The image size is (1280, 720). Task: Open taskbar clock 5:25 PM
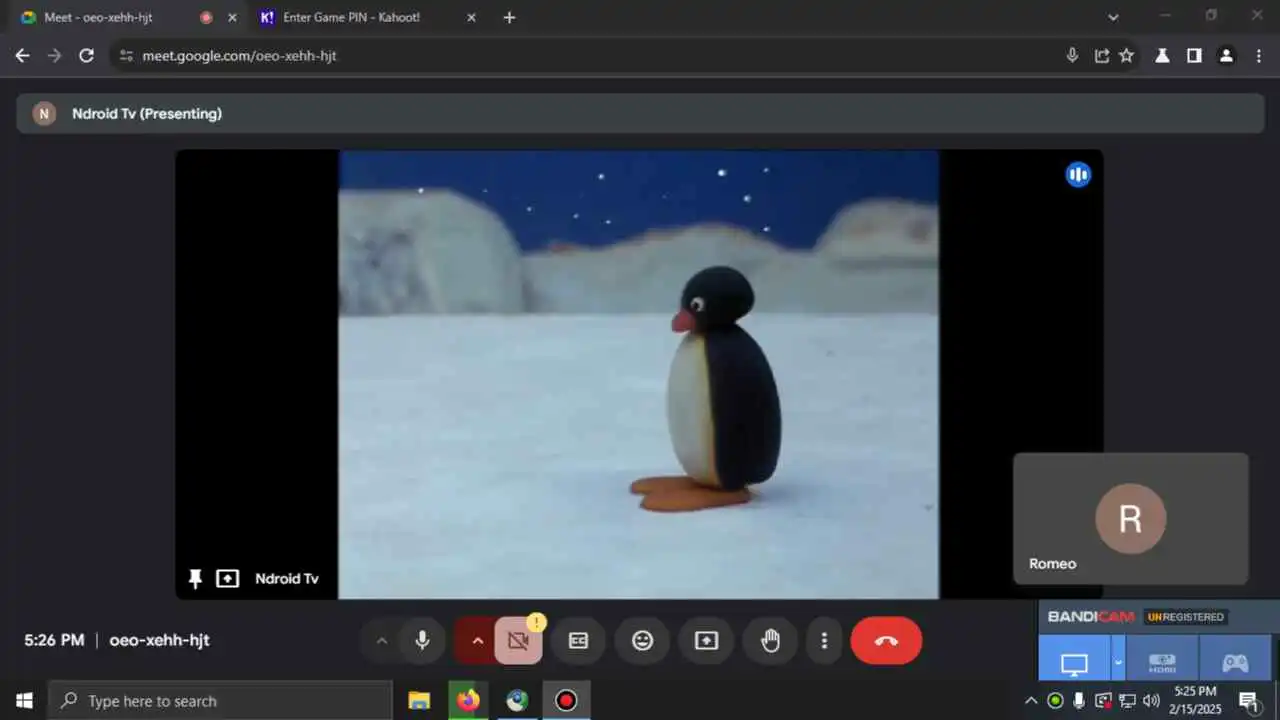pos(1196,700)
